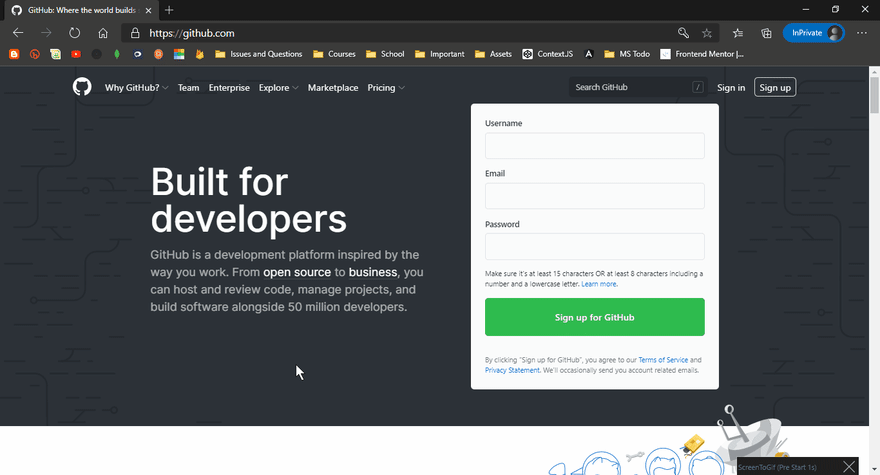View site info via the padlock icon
Viewport: 880px width, 475px height.
pos(135,33)
